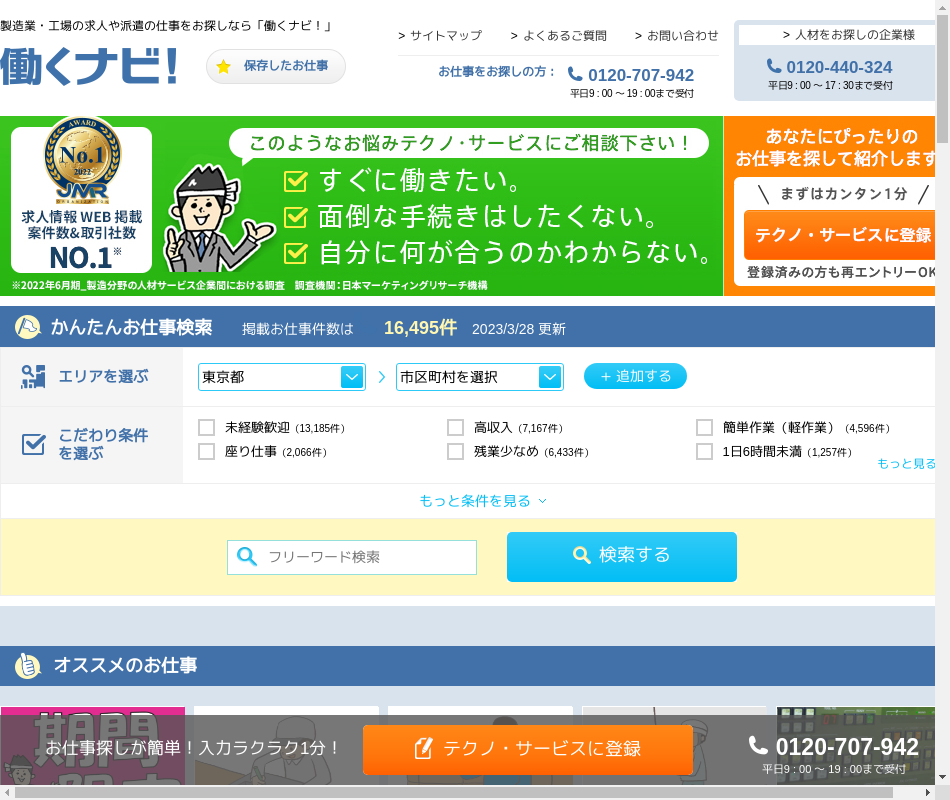Click the 働くナビ! site logo
This screenshot has width=950, height=800.
(x=88, y=66)
